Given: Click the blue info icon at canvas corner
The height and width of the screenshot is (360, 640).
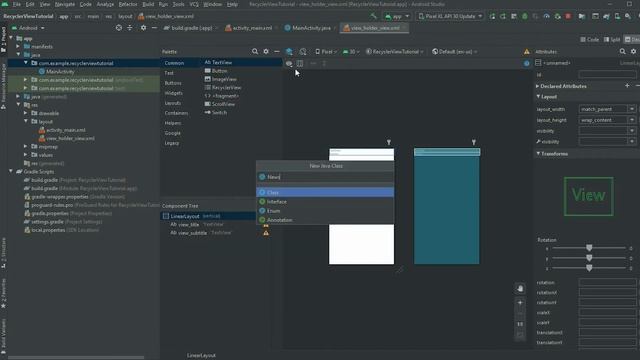Looking at the screenshot, I should pyautogui.click(x=527, y=63).
